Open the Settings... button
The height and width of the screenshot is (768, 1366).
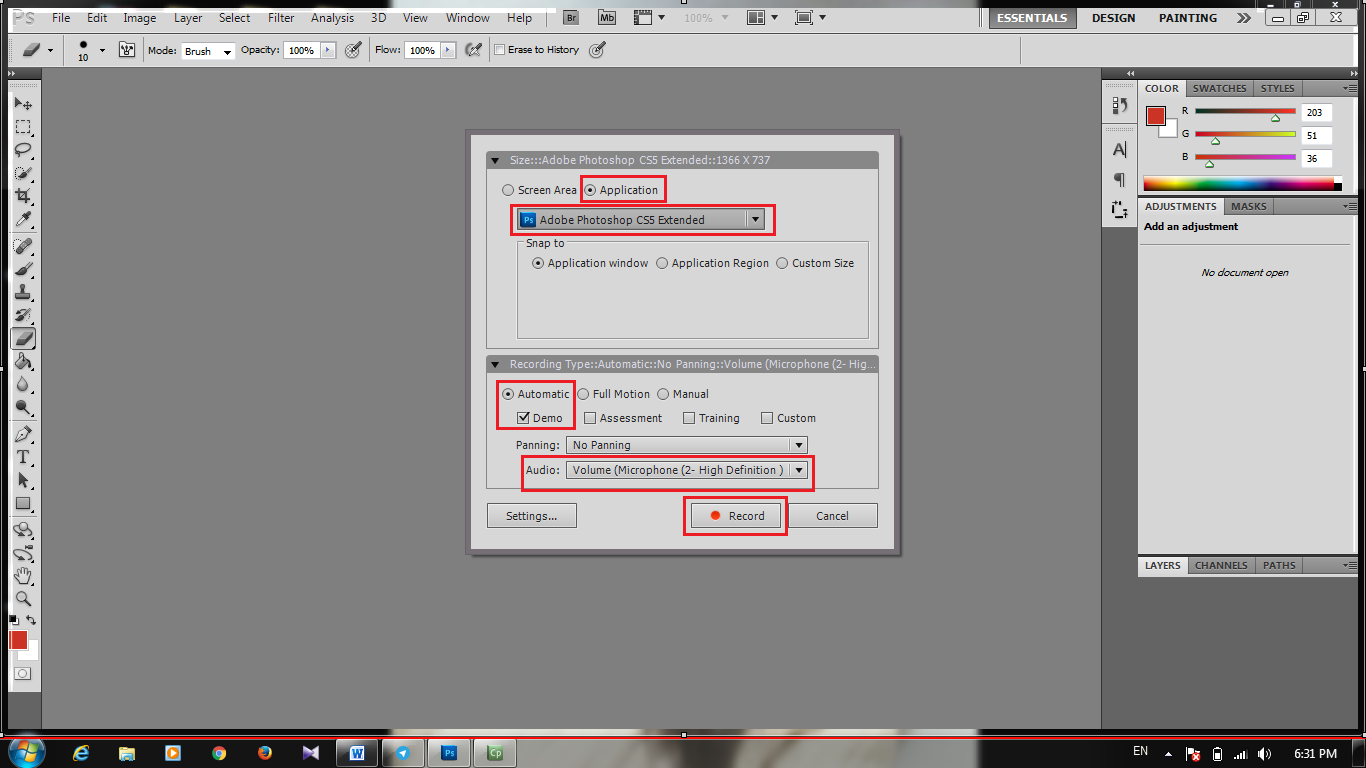click(532, 516)
